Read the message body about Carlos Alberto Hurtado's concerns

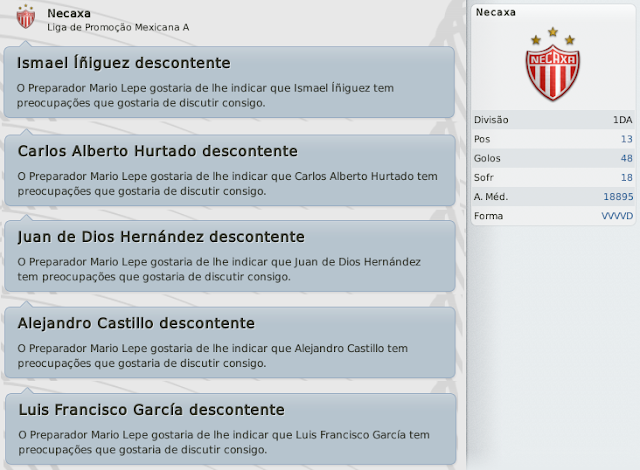click(x=227, y=184)
